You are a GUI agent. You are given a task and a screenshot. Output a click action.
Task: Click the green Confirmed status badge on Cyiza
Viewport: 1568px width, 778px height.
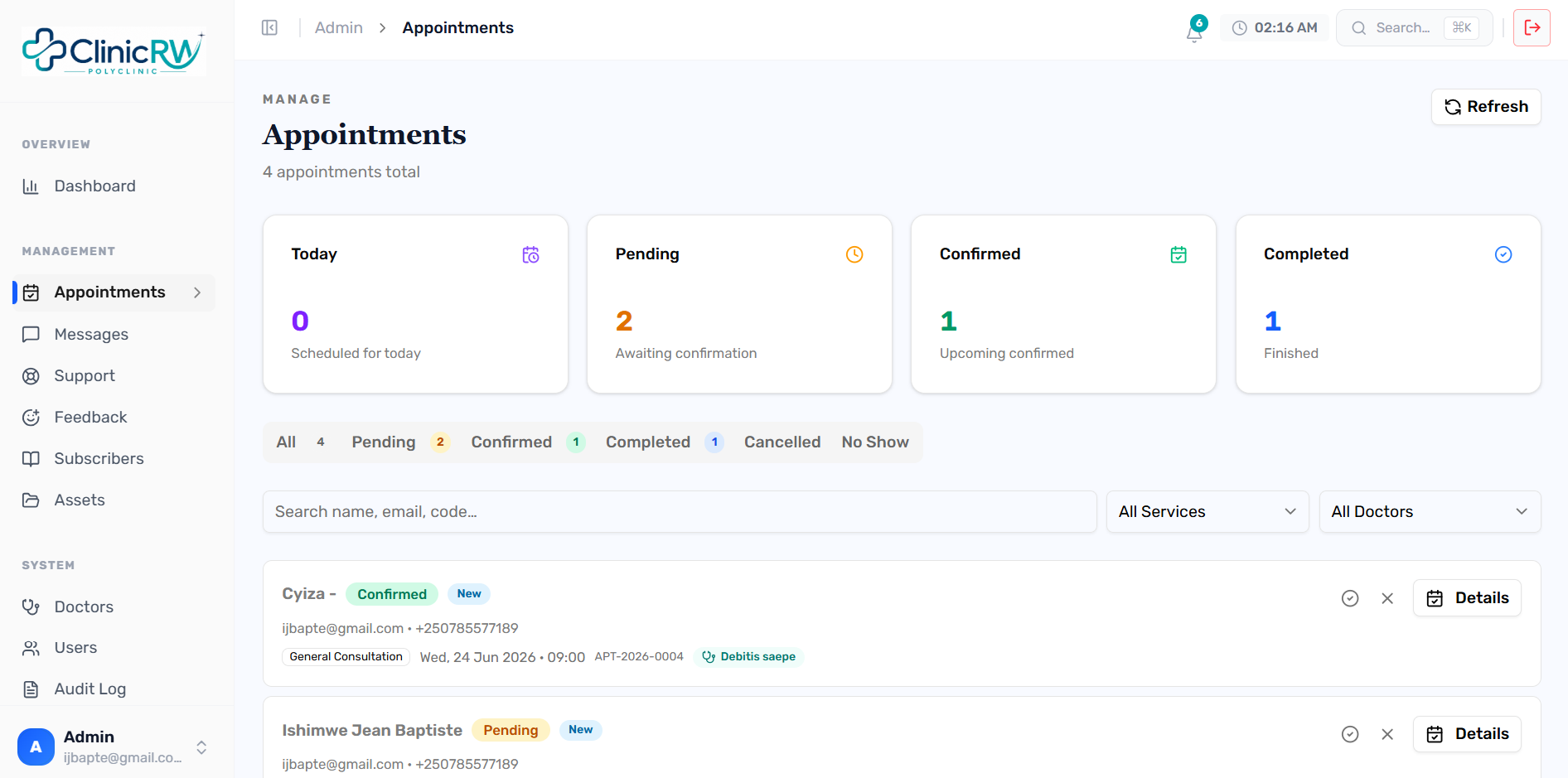[x=392, y=594]
